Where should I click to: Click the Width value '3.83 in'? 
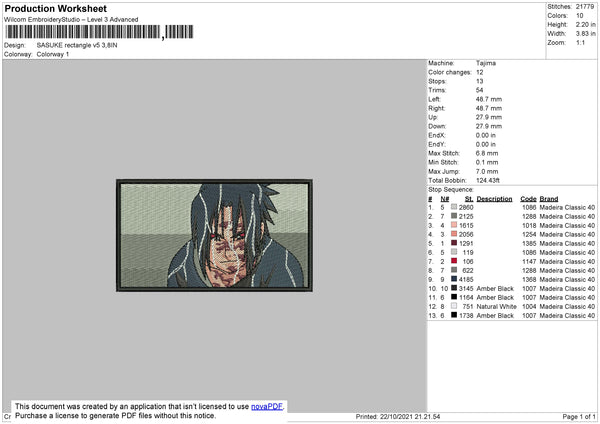coord(585,34)
